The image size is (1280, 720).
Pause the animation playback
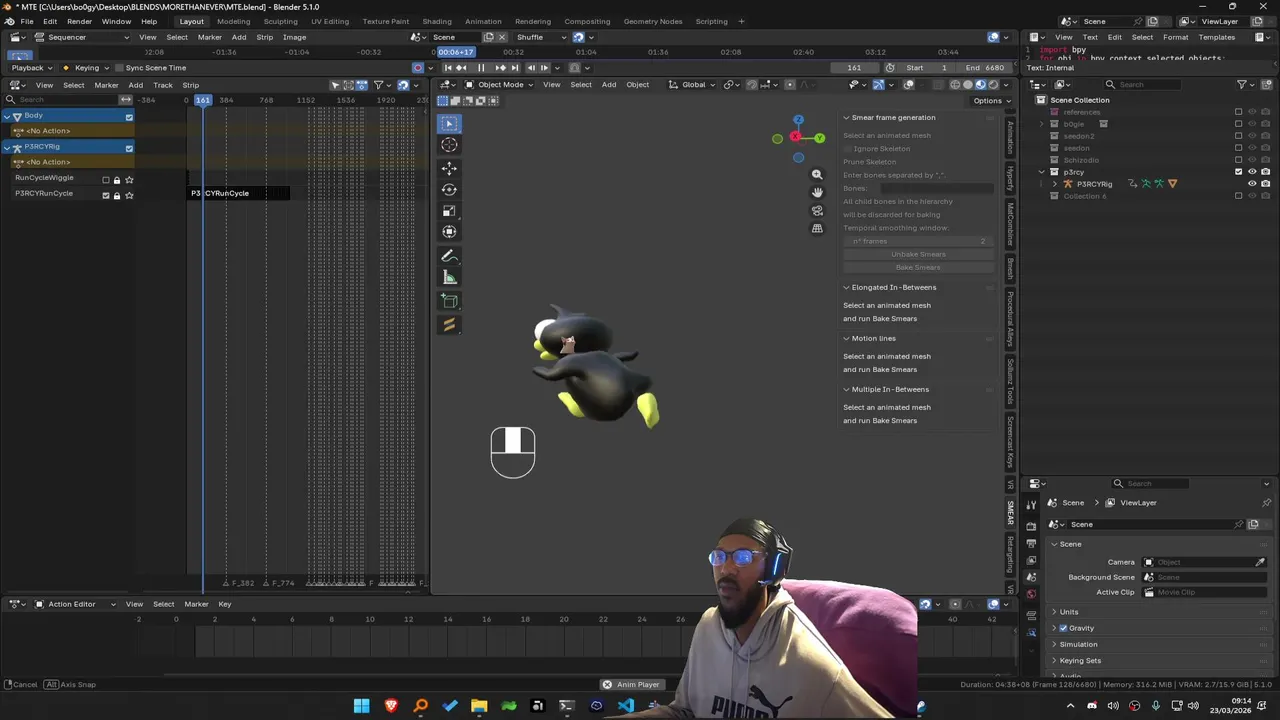[x=480, y=68]
